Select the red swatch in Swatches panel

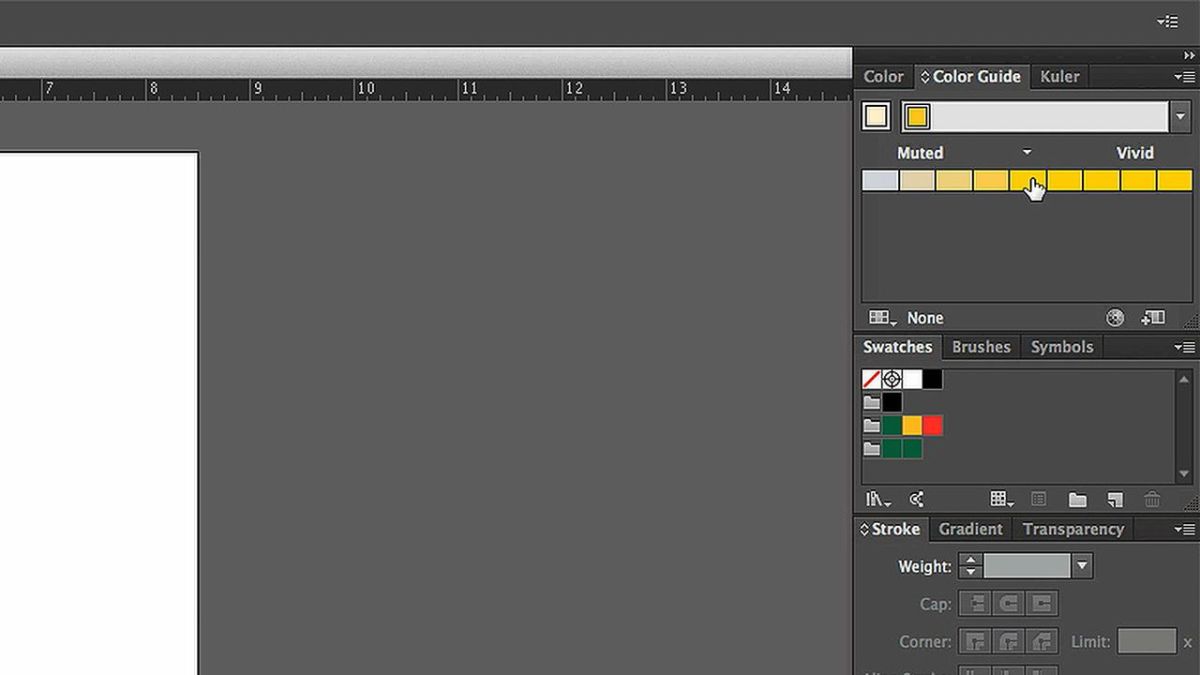tap(932, 426)
